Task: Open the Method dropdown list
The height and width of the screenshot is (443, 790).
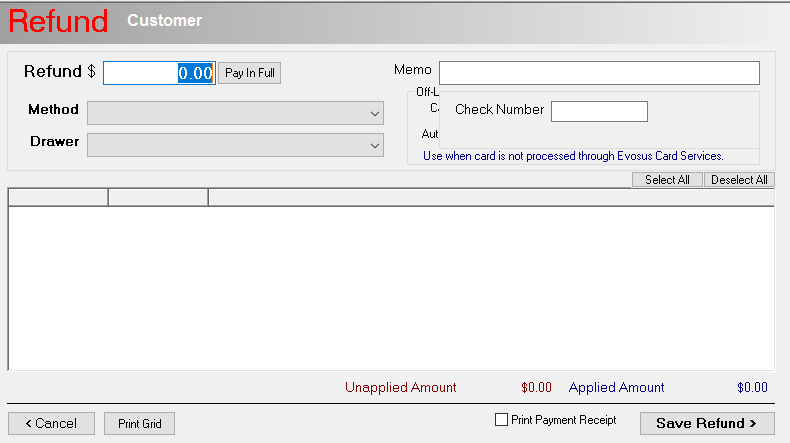Action: [235, 113]
